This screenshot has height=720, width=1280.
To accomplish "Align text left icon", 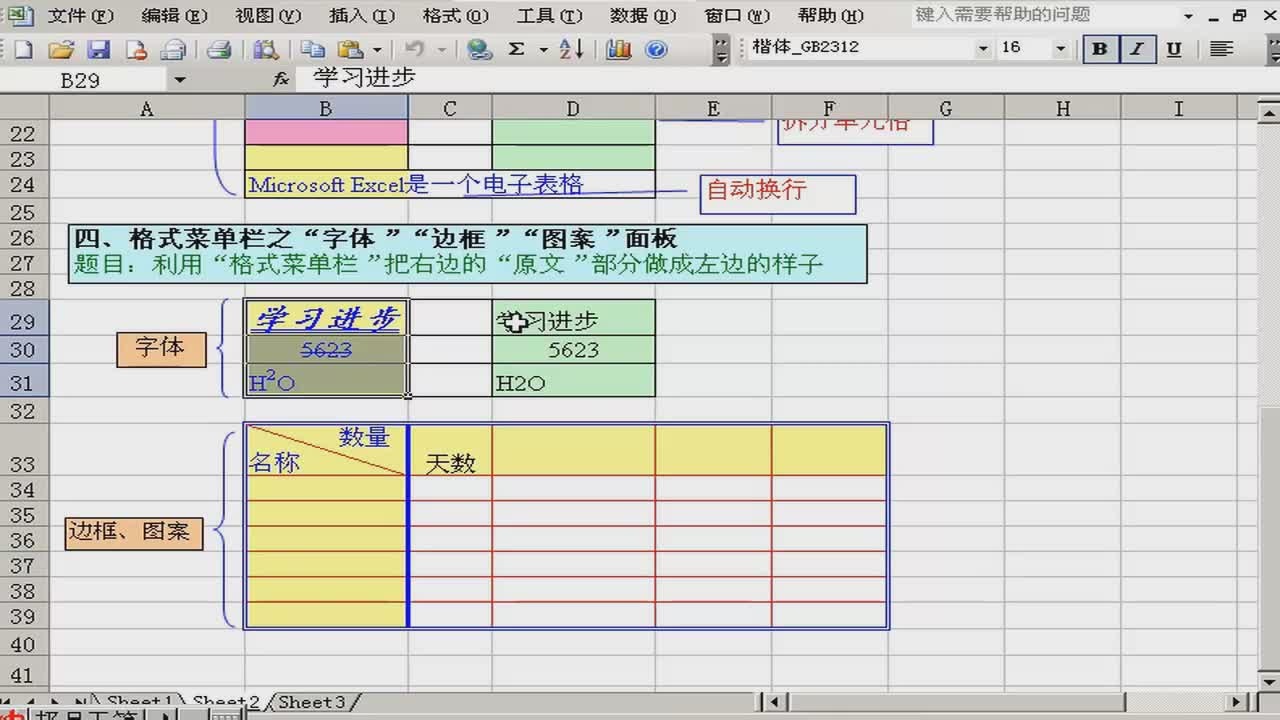I will [x=1221, y=49].
